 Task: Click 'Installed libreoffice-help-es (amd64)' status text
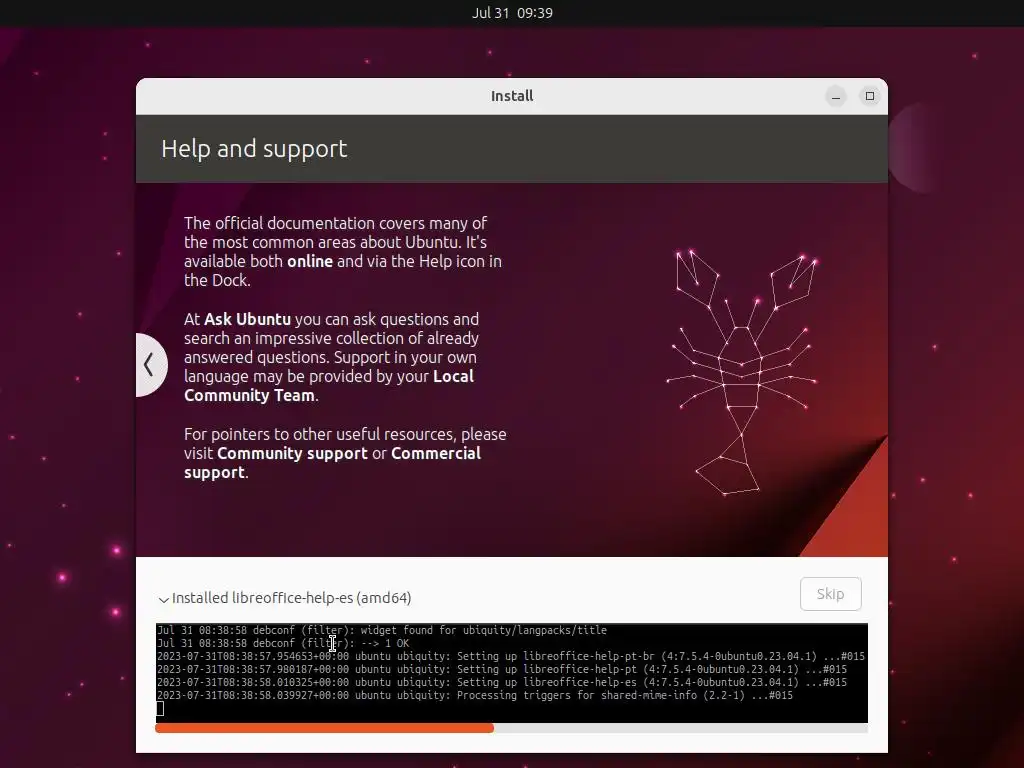(291, 598)
